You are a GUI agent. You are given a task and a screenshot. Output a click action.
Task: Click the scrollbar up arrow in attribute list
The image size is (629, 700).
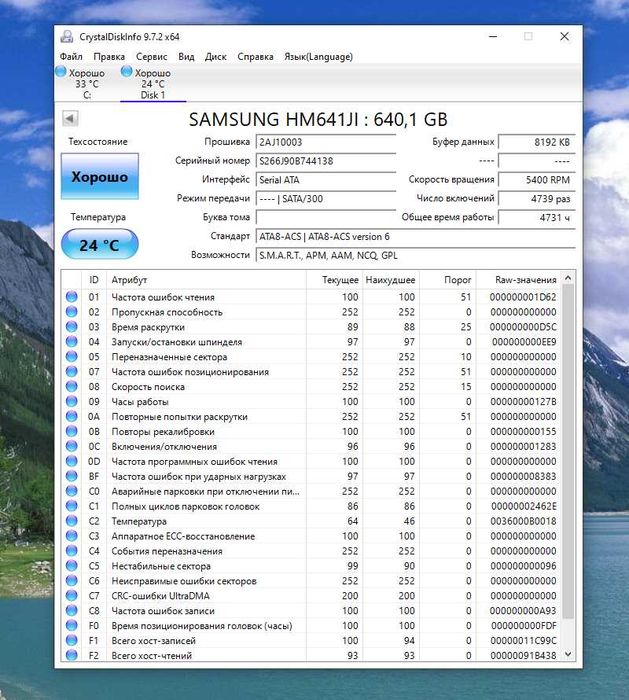point(568,278)
